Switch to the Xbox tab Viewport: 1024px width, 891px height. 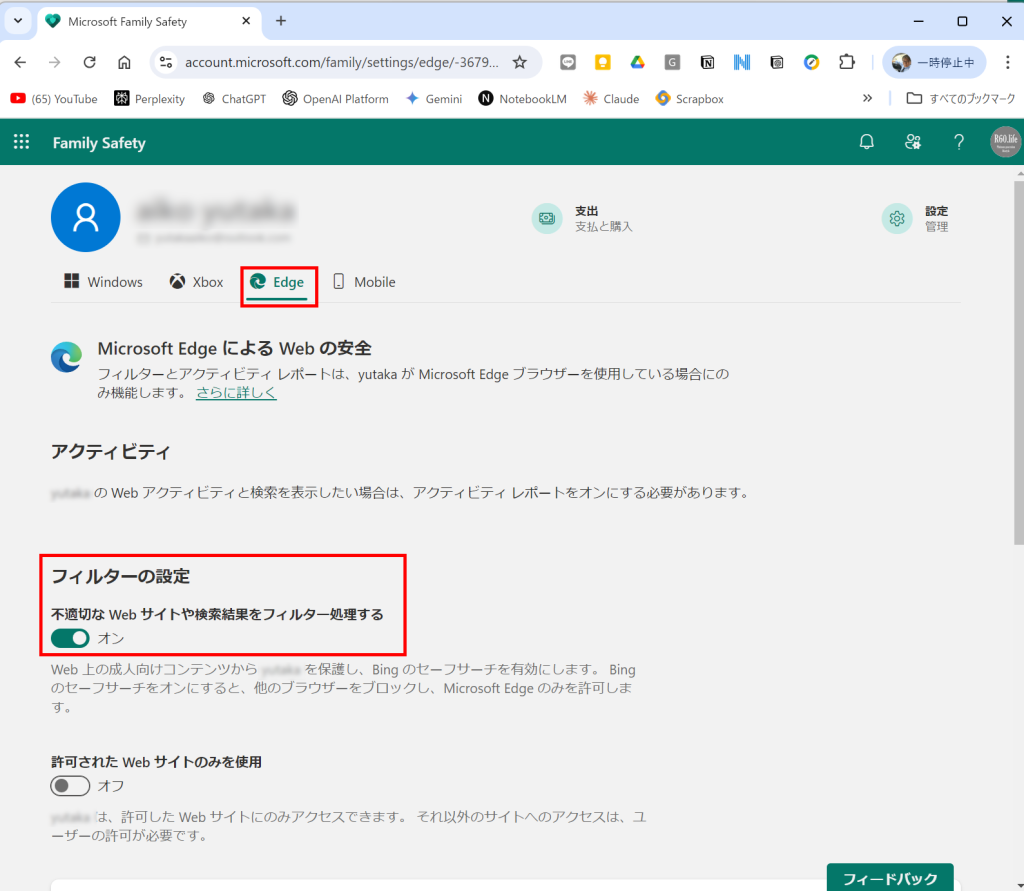[x=196, y=282]
